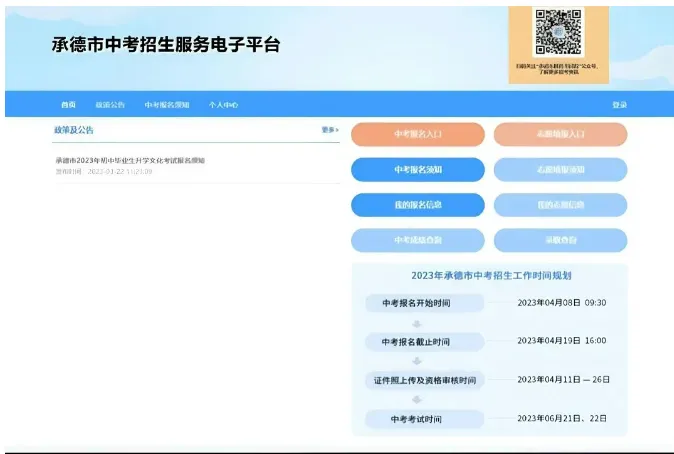Click the orange 中考报名入口 button
Viewport: 674px width, 454px height.
(418, 134)
